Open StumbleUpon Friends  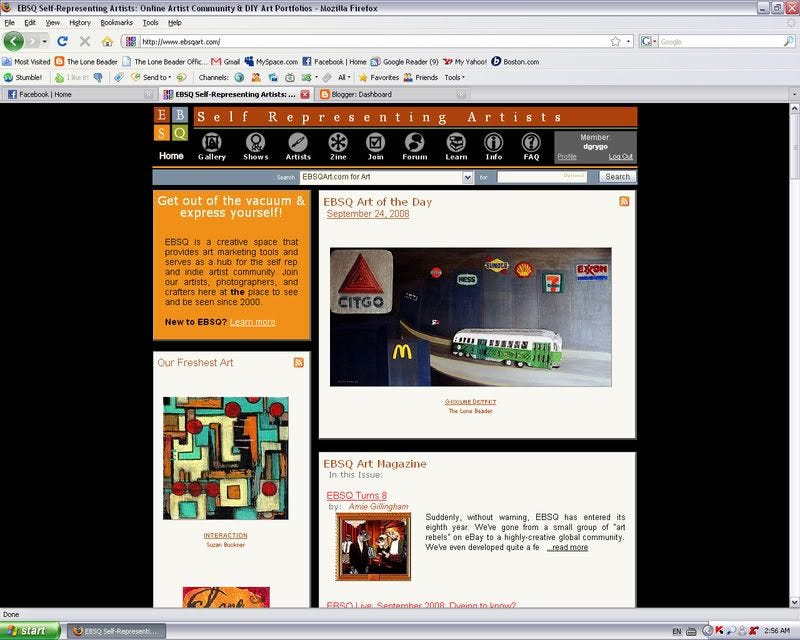[x=421, y=78]
